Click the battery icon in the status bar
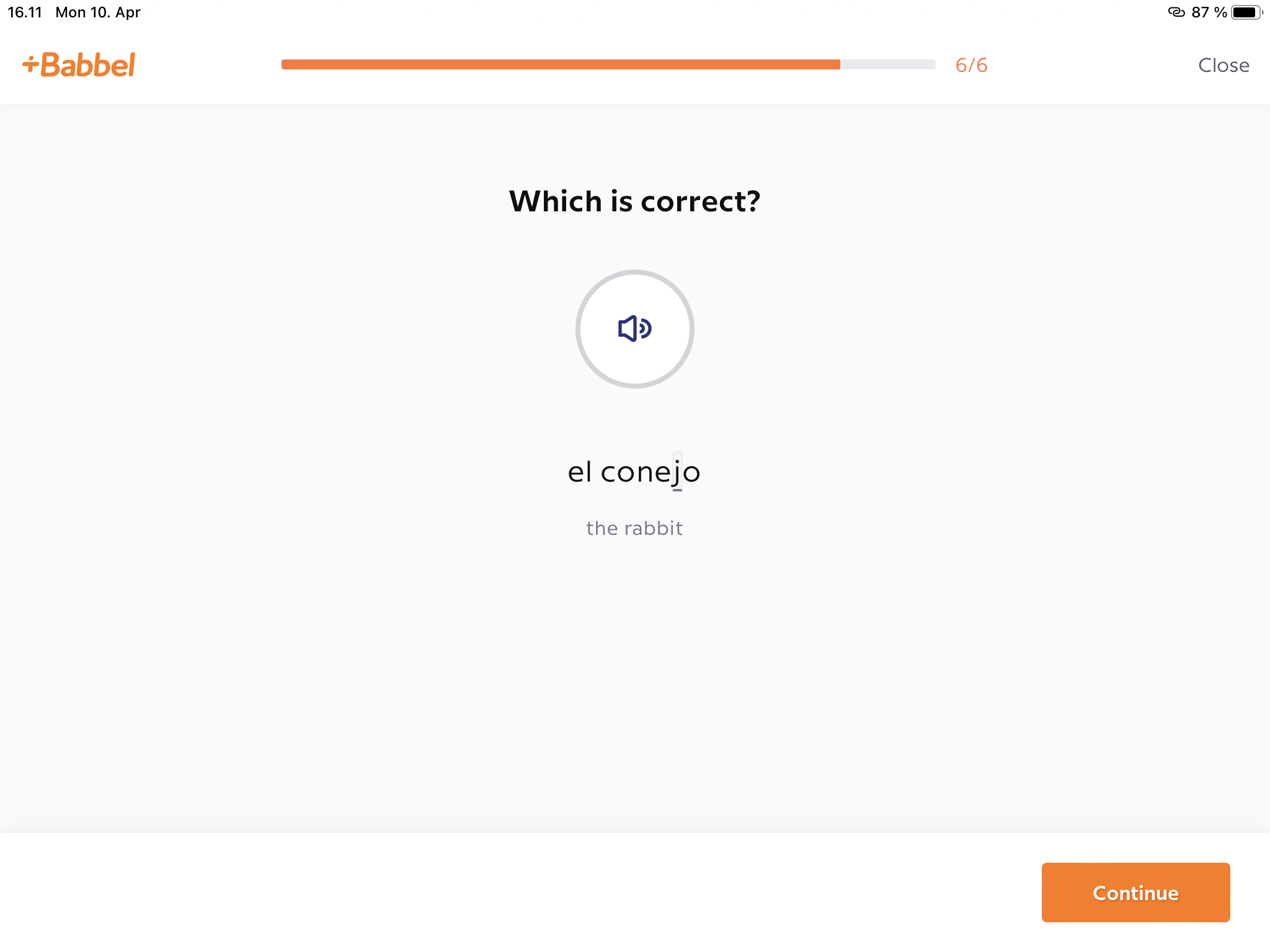This screenshot has height=952, width=1270. 1245,12
